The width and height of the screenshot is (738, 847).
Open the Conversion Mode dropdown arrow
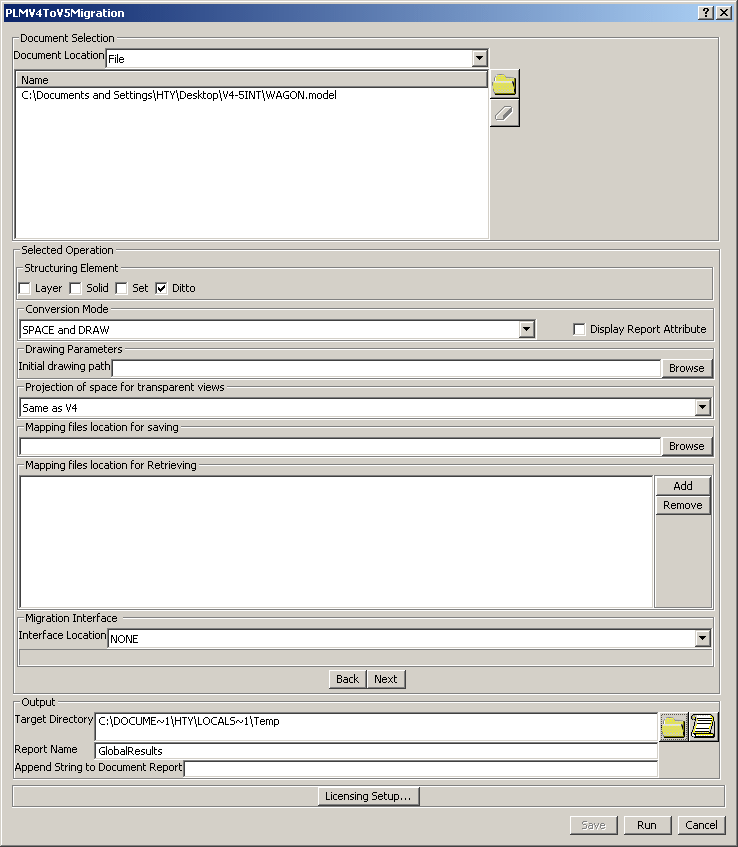(x=527, y=330)
